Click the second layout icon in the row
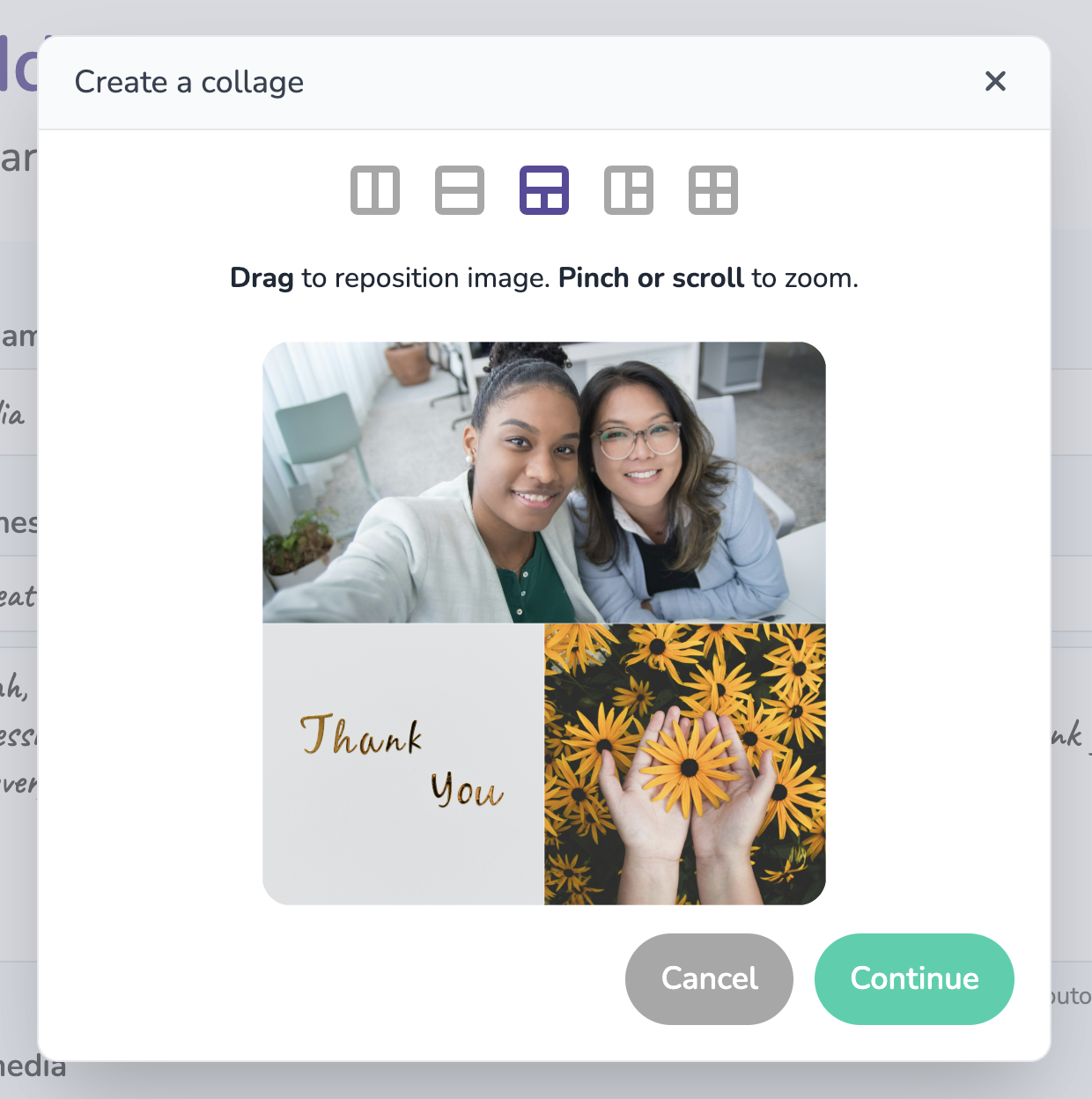Screen dimensions: 1092x1099 (460, 190)
